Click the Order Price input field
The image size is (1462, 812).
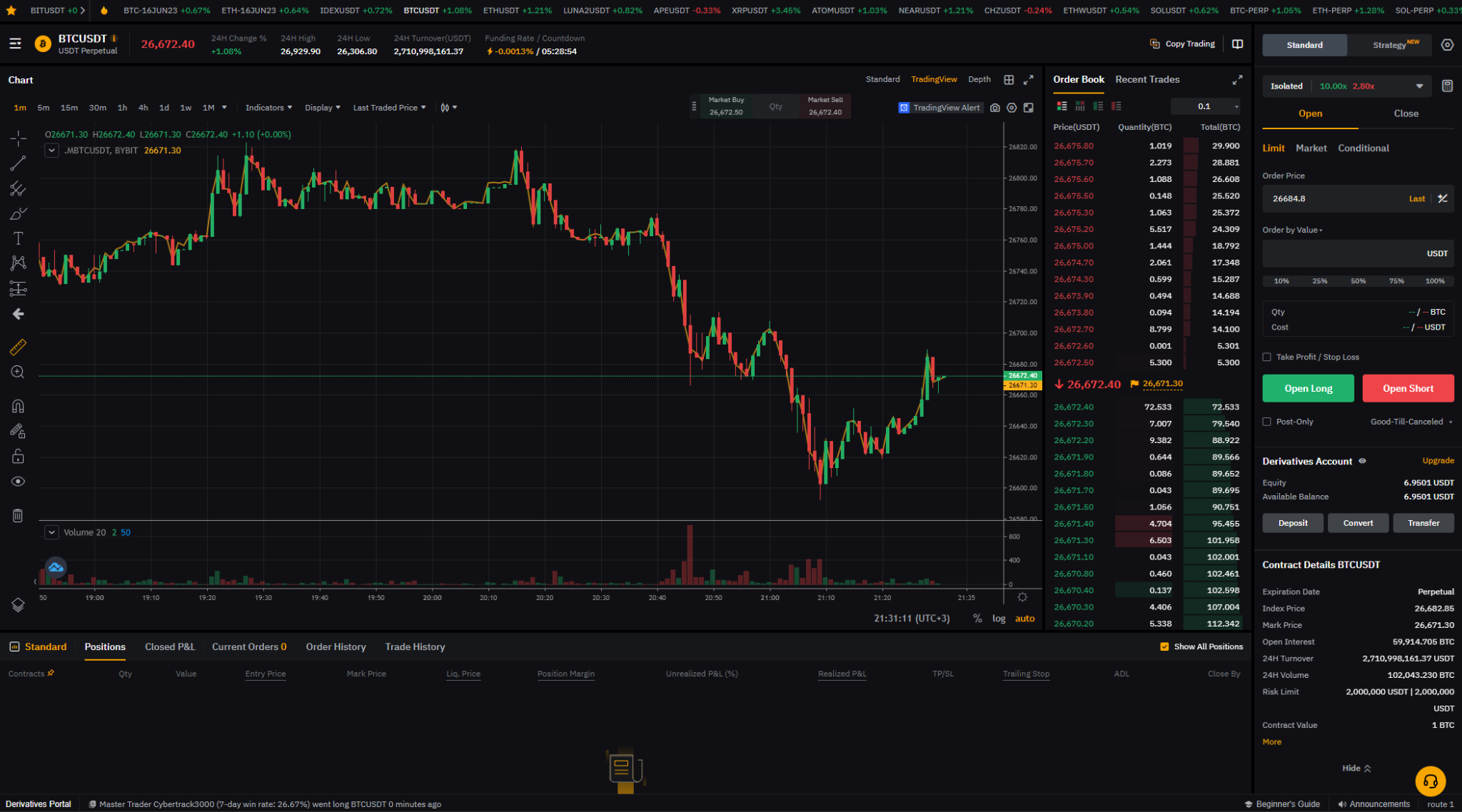coord(1358,198)
